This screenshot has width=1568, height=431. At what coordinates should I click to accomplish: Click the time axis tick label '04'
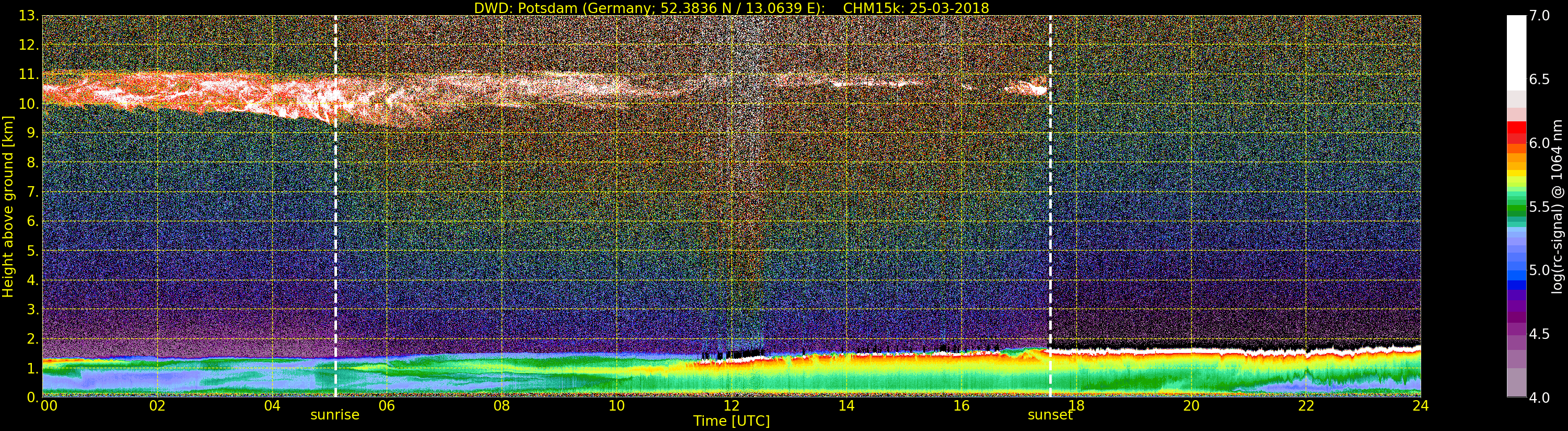tap(272, 406)
